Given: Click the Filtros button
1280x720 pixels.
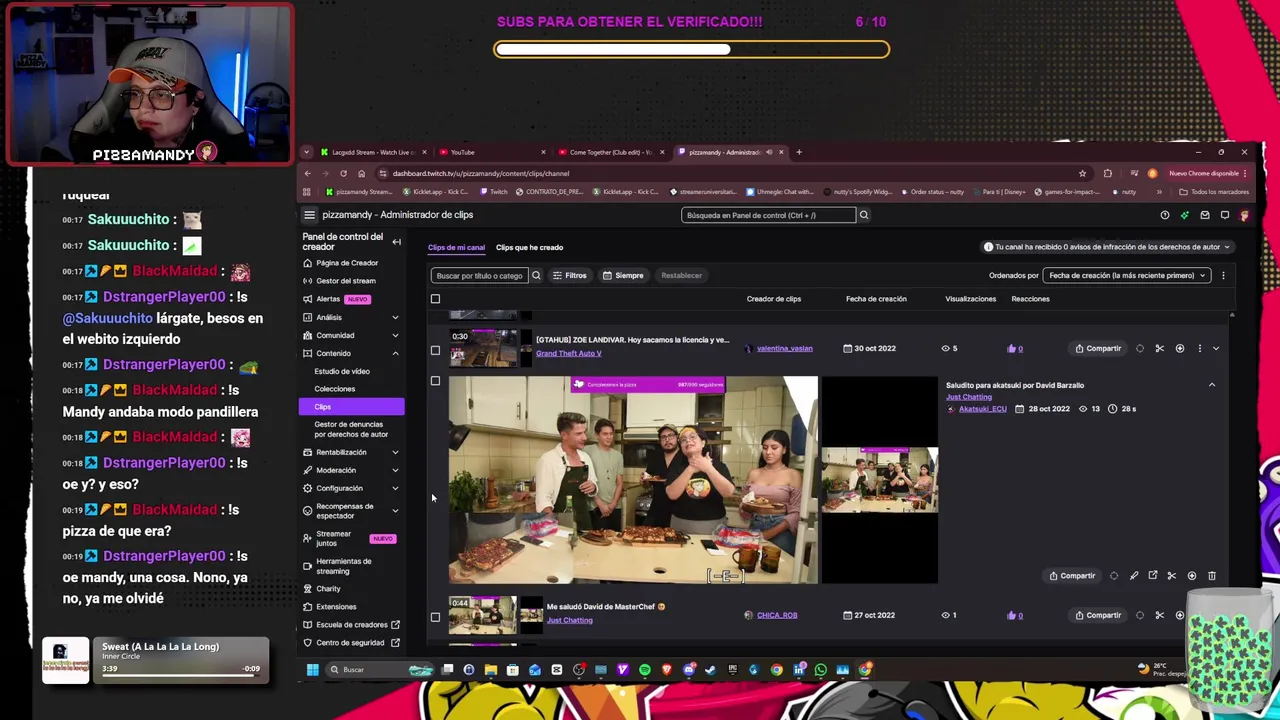Looking at the screenshot, I should click(570, 275).
